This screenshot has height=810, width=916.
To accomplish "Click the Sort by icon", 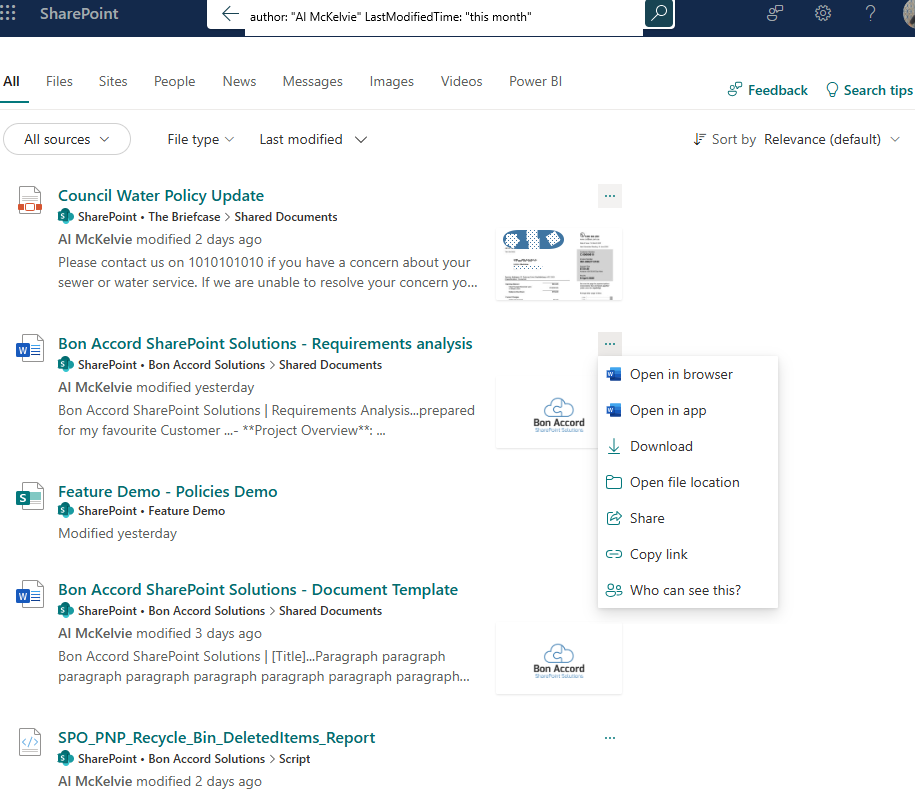I will pyautogui.click(x=699, y=139).
